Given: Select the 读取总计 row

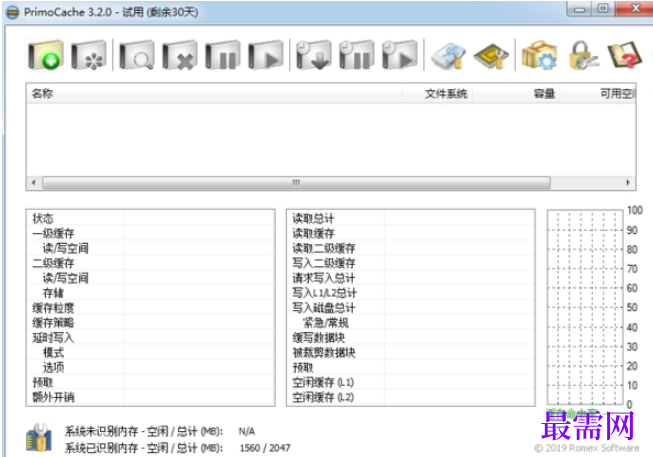Looking at the screenshot, I should [411, 218].
